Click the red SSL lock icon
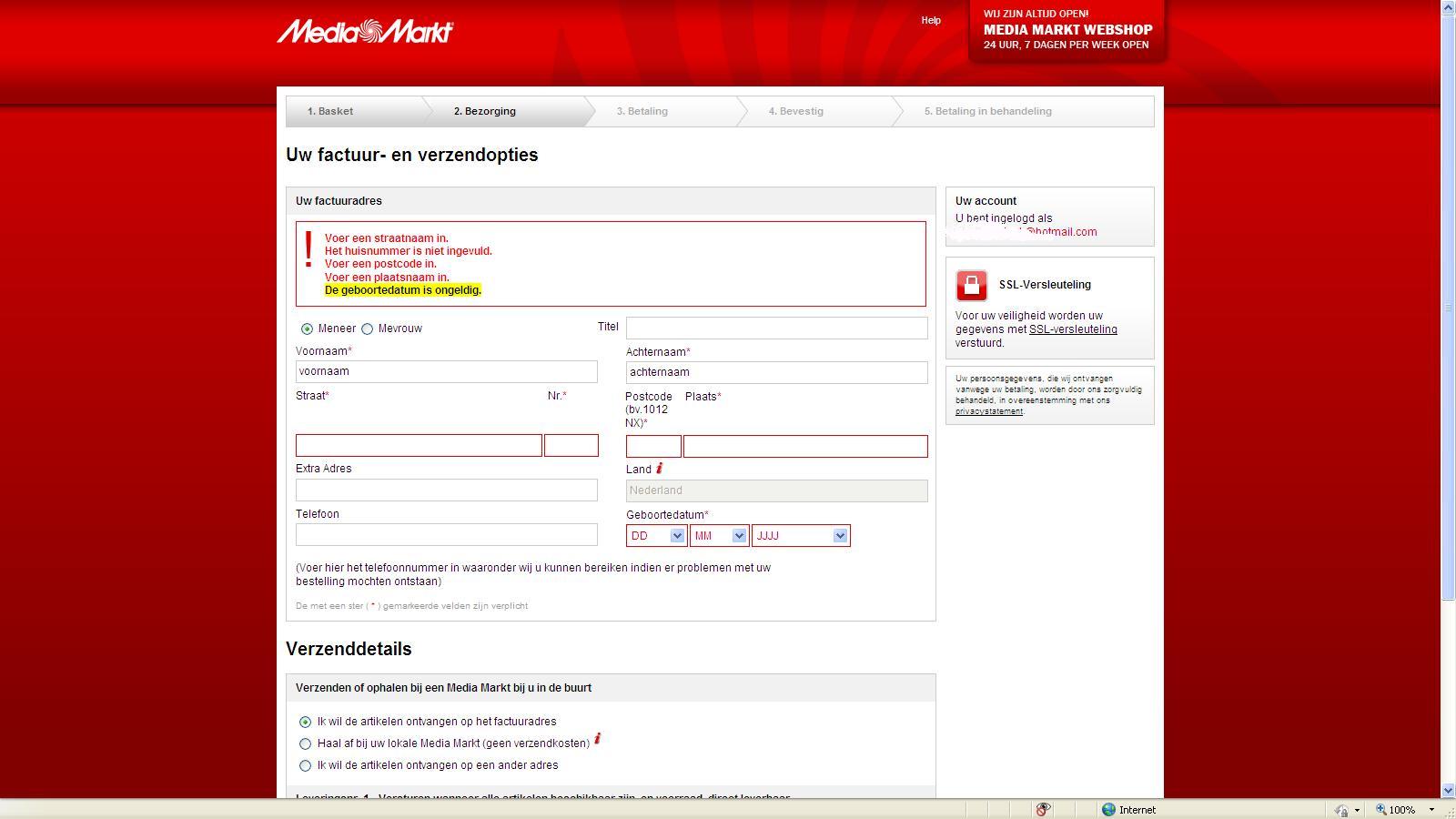 click(x=971, y=285)
